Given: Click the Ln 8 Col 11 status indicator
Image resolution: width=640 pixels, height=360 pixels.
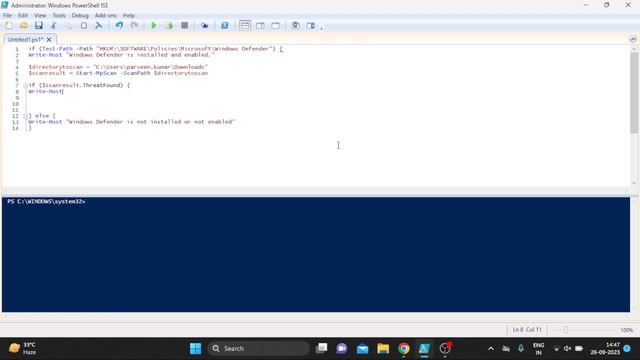Looking at the screenshot, I should (x=527, y=329).
